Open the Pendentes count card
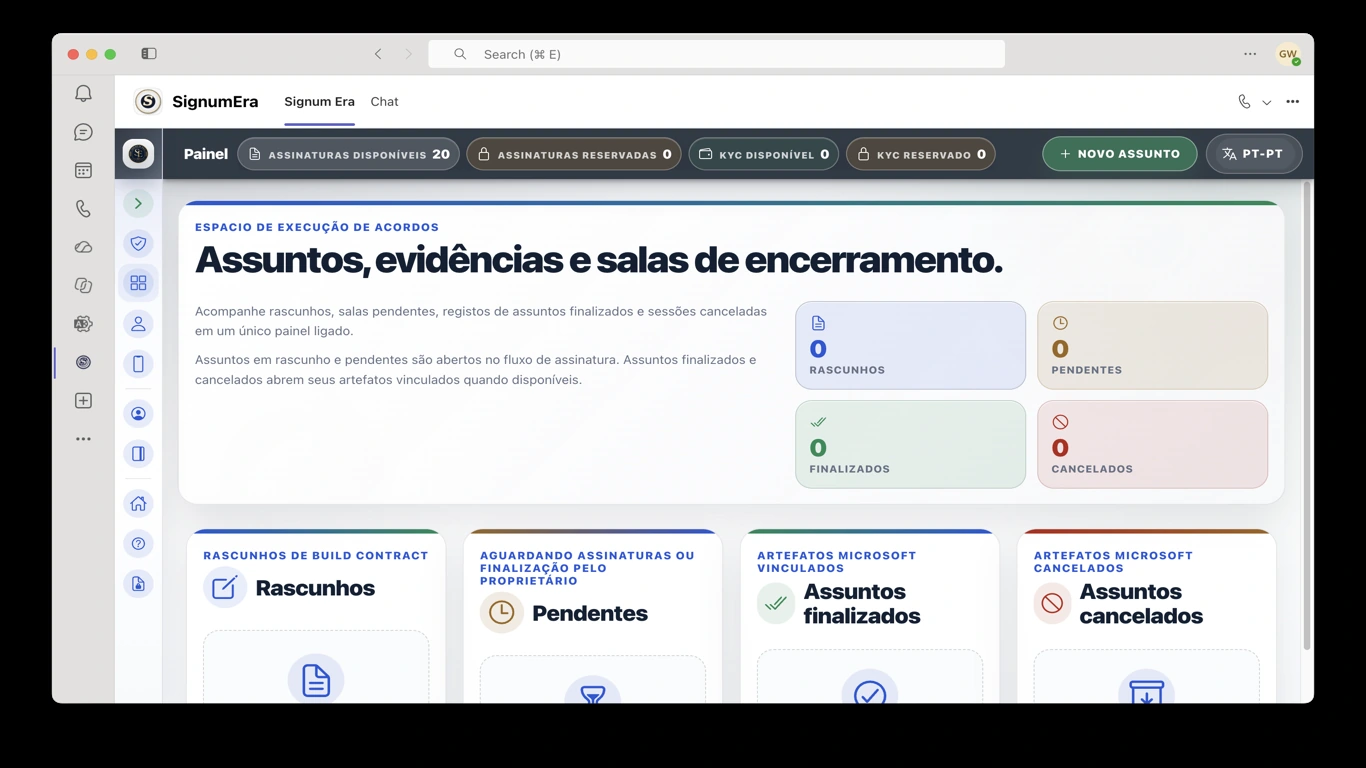Image resolution: width=1366 pixels, height=768 pixels. tap(1152, 345)
